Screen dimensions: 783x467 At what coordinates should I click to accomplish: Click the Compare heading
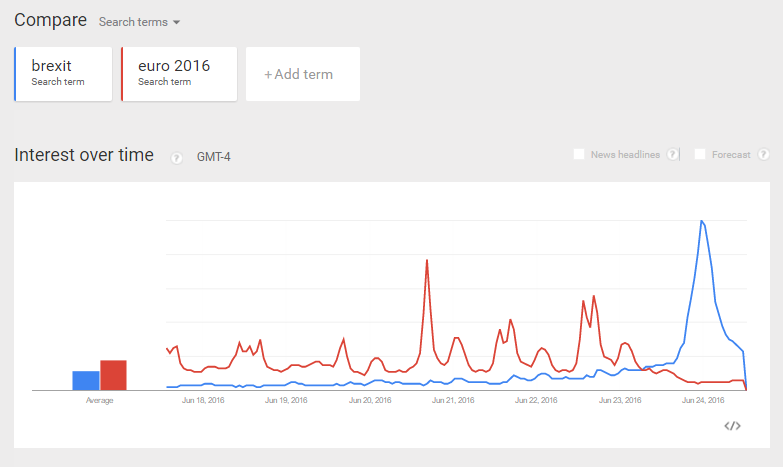50,20
